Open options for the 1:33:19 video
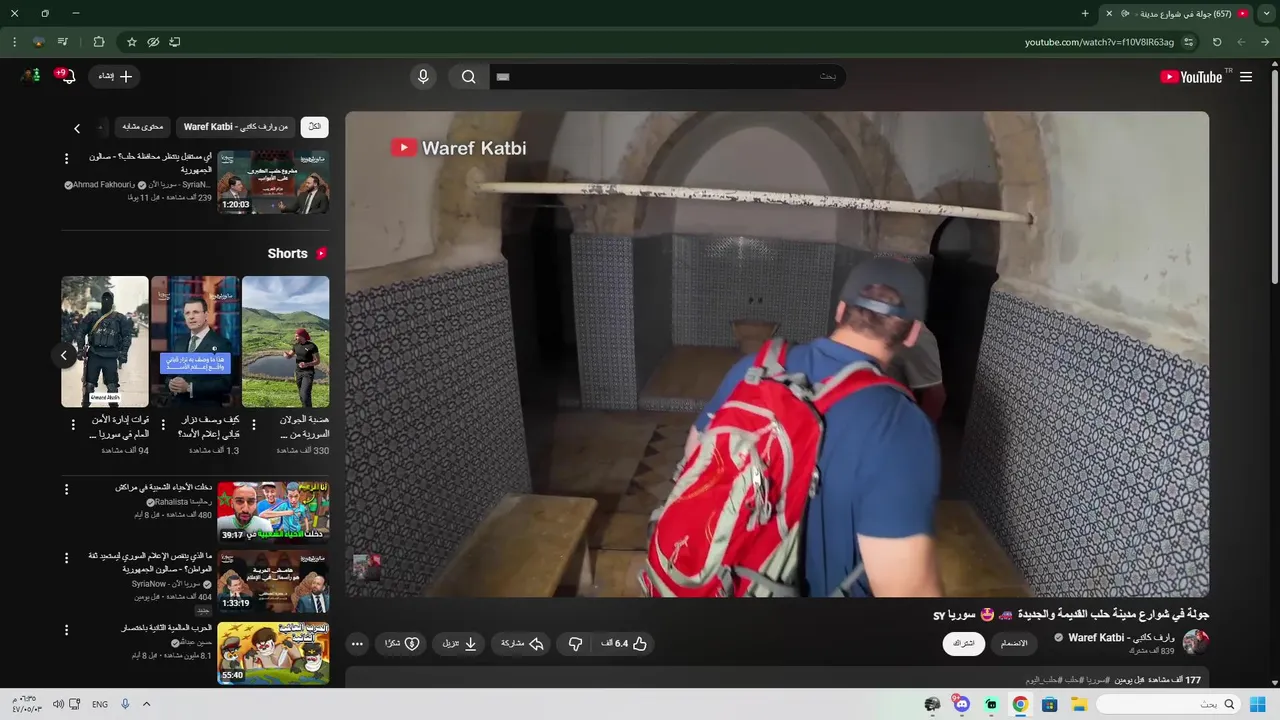 point(67,559)
